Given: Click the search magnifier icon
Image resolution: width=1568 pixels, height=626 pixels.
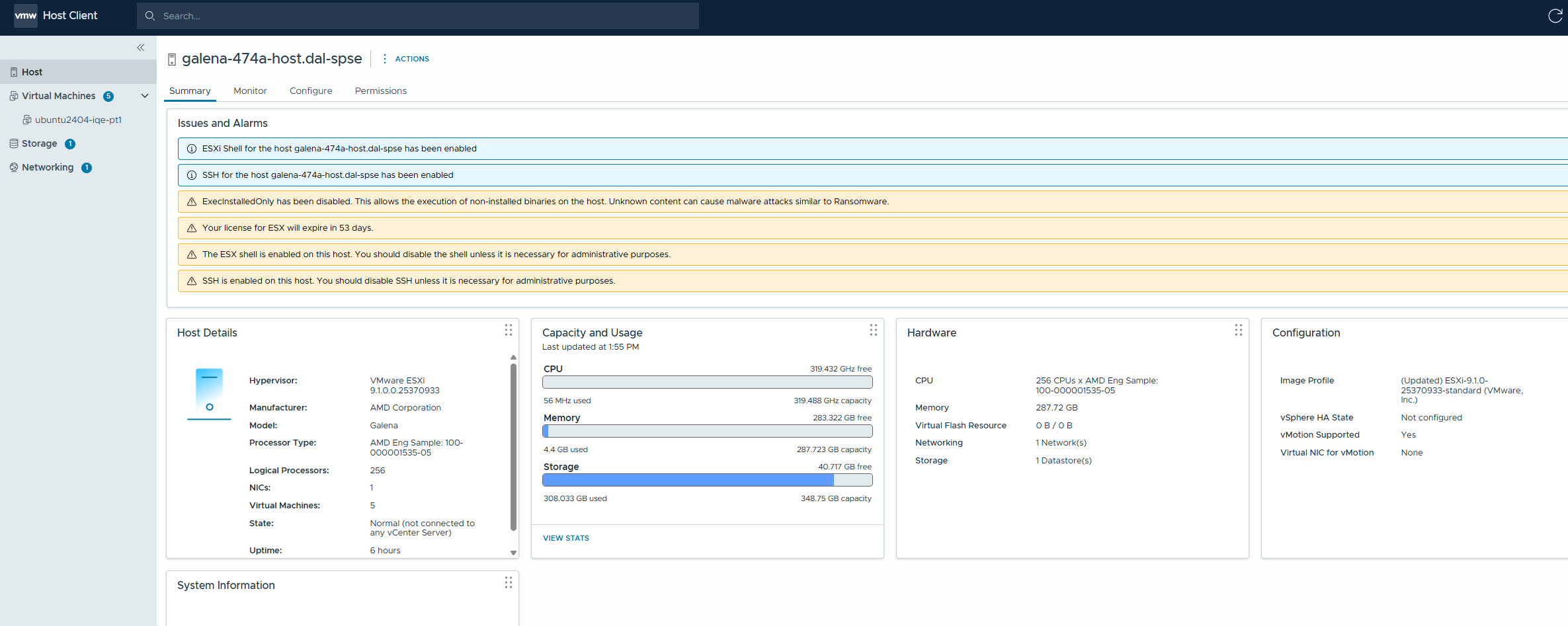Looking at the screenshot, I should tap(150, 16).
